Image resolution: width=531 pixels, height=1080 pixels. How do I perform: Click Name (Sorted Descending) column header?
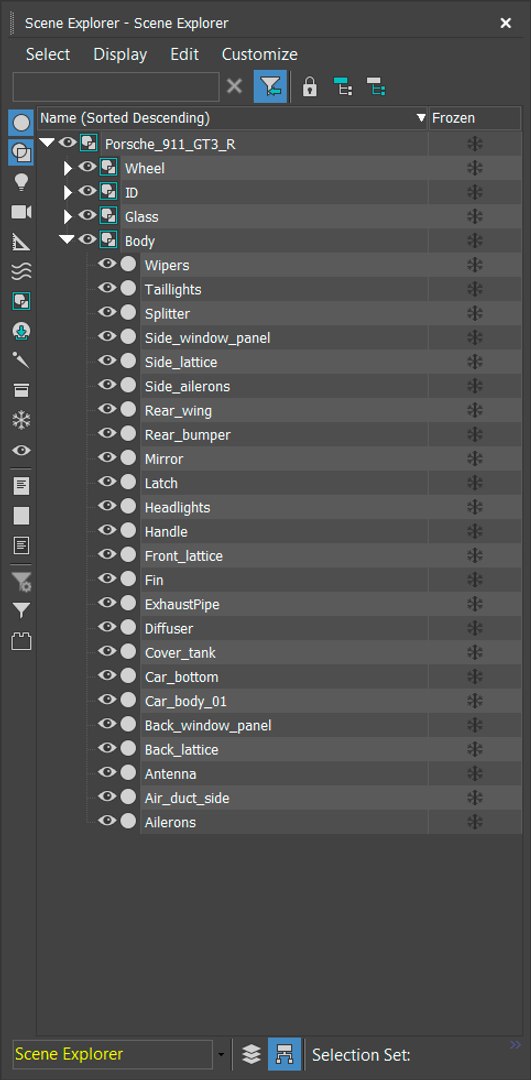point(233,118)
